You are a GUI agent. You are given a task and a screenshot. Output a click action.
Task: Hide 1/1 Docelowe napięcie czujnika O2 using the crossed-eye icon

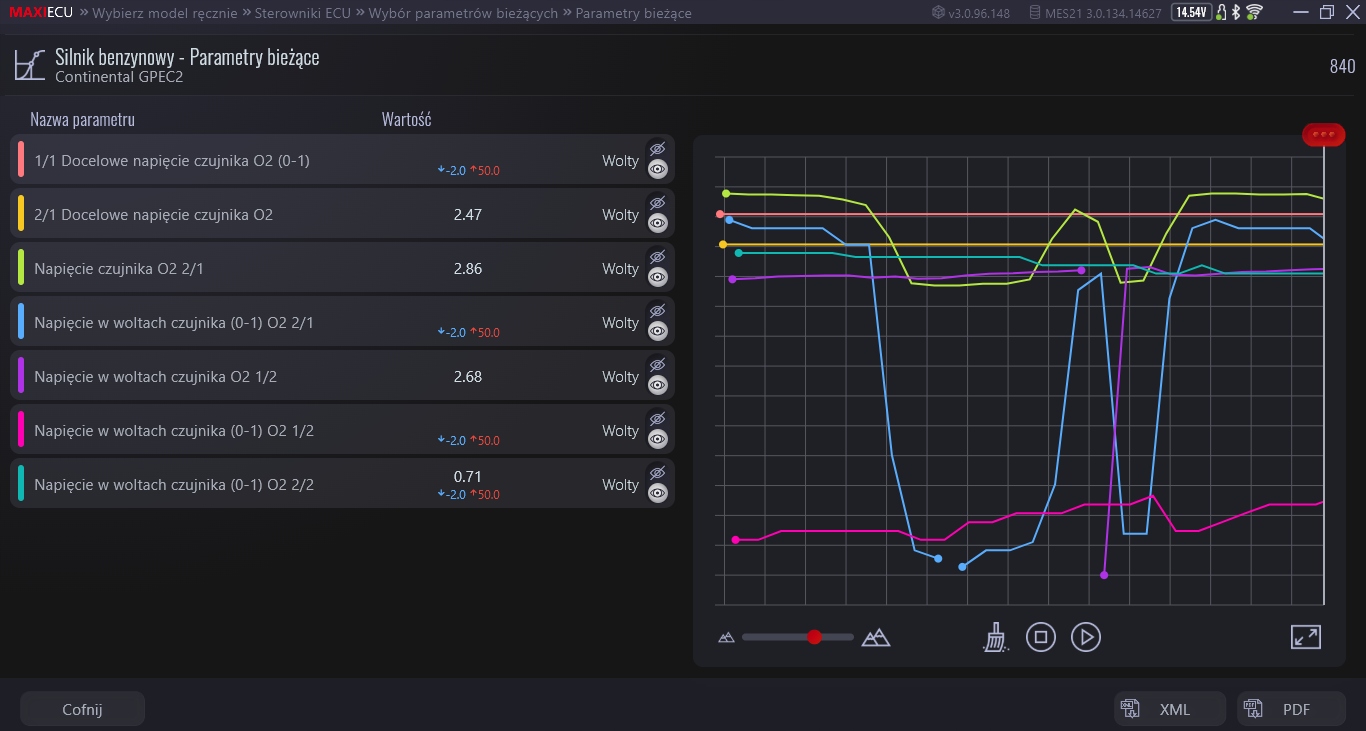657,148
